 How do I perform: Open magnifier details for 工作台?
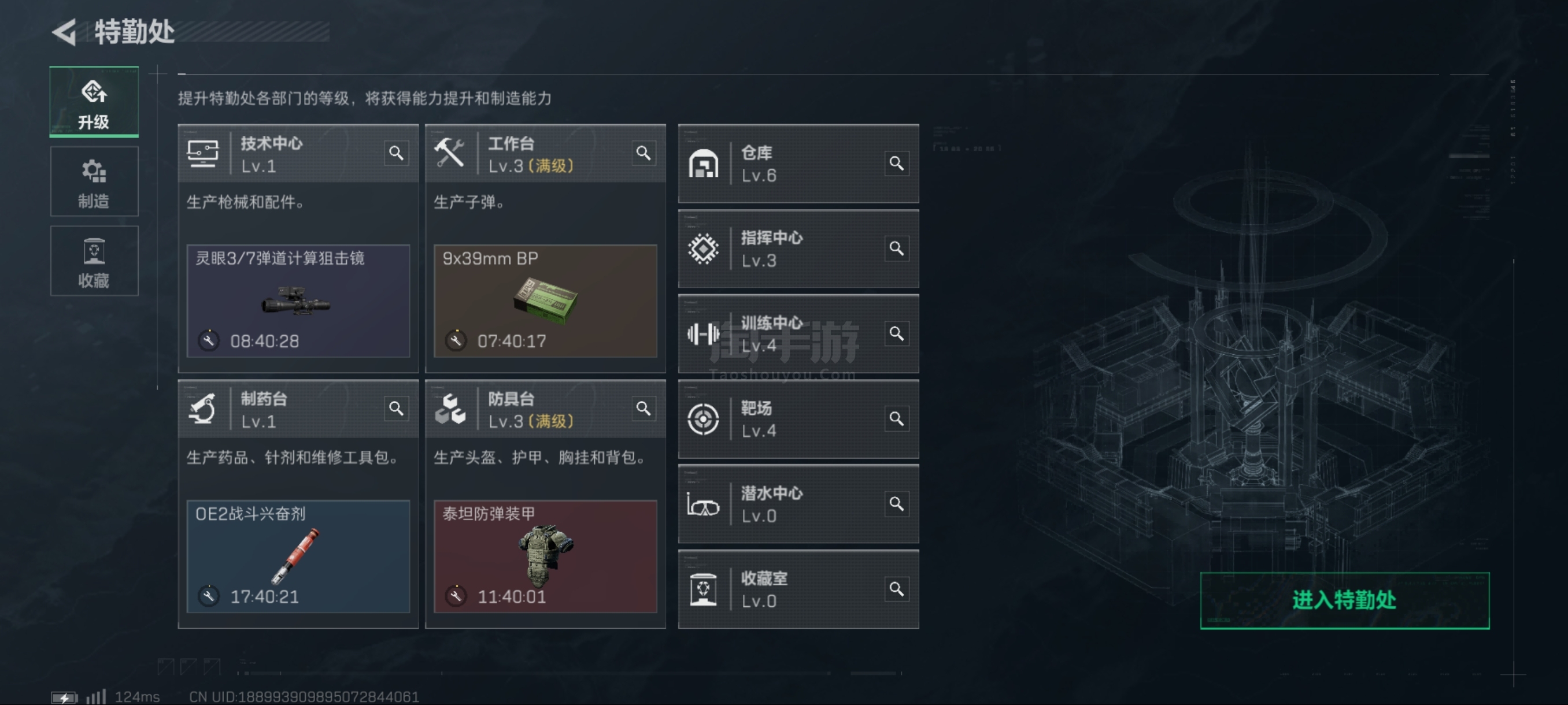coord(644,153)
